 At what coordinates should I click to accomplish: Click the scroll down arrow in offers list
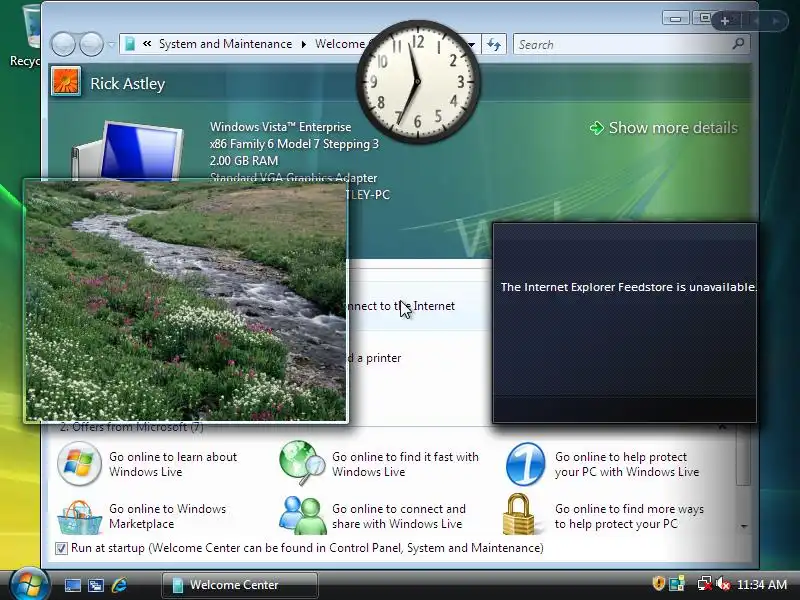coord(743,526)
